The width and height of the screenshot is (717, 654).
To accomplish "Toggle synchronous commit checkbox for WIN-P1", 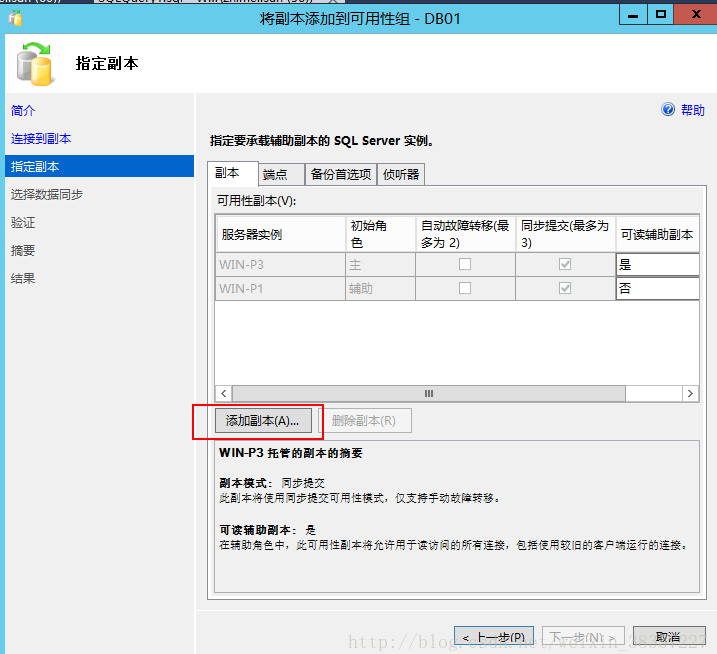I will point(565,288).
